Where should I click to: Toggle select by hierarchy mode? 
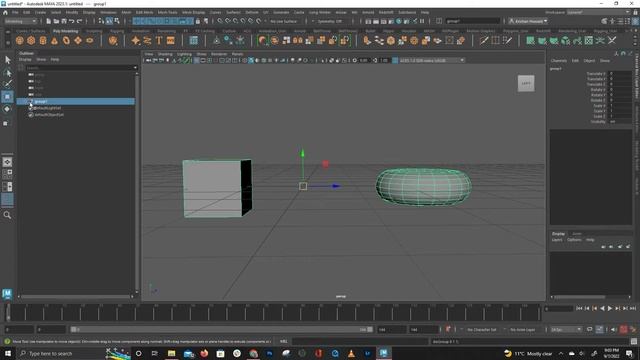(101, 21)
